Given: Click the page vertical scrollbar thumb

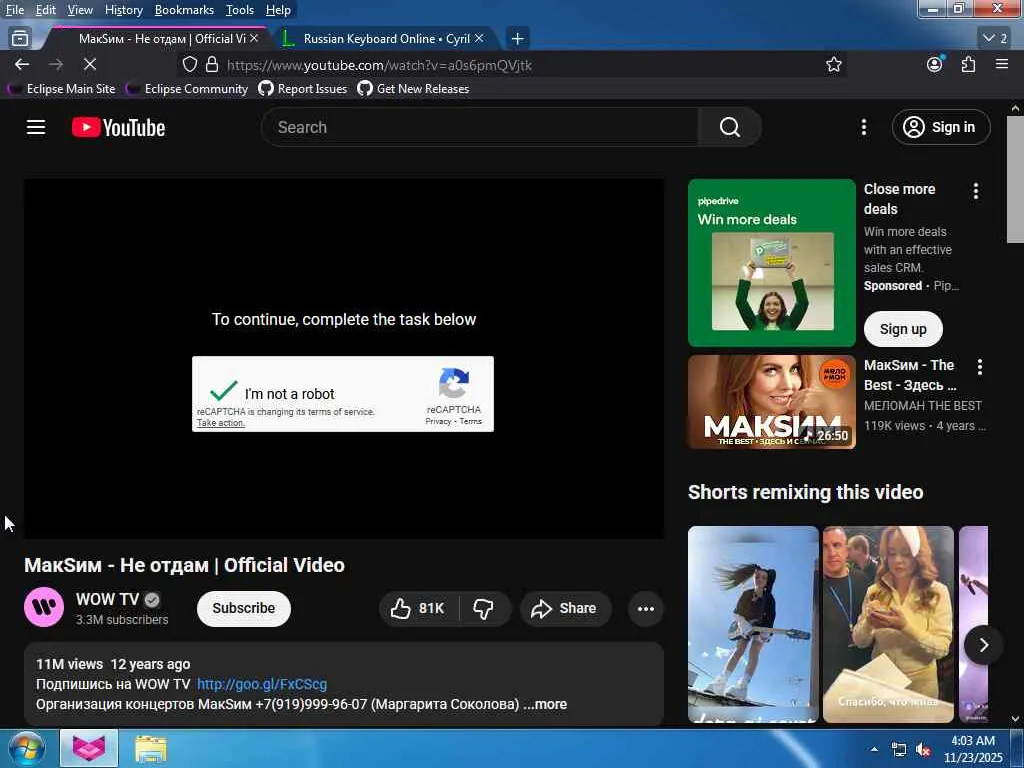Looking at the screenshot, I should [1015, 179].
